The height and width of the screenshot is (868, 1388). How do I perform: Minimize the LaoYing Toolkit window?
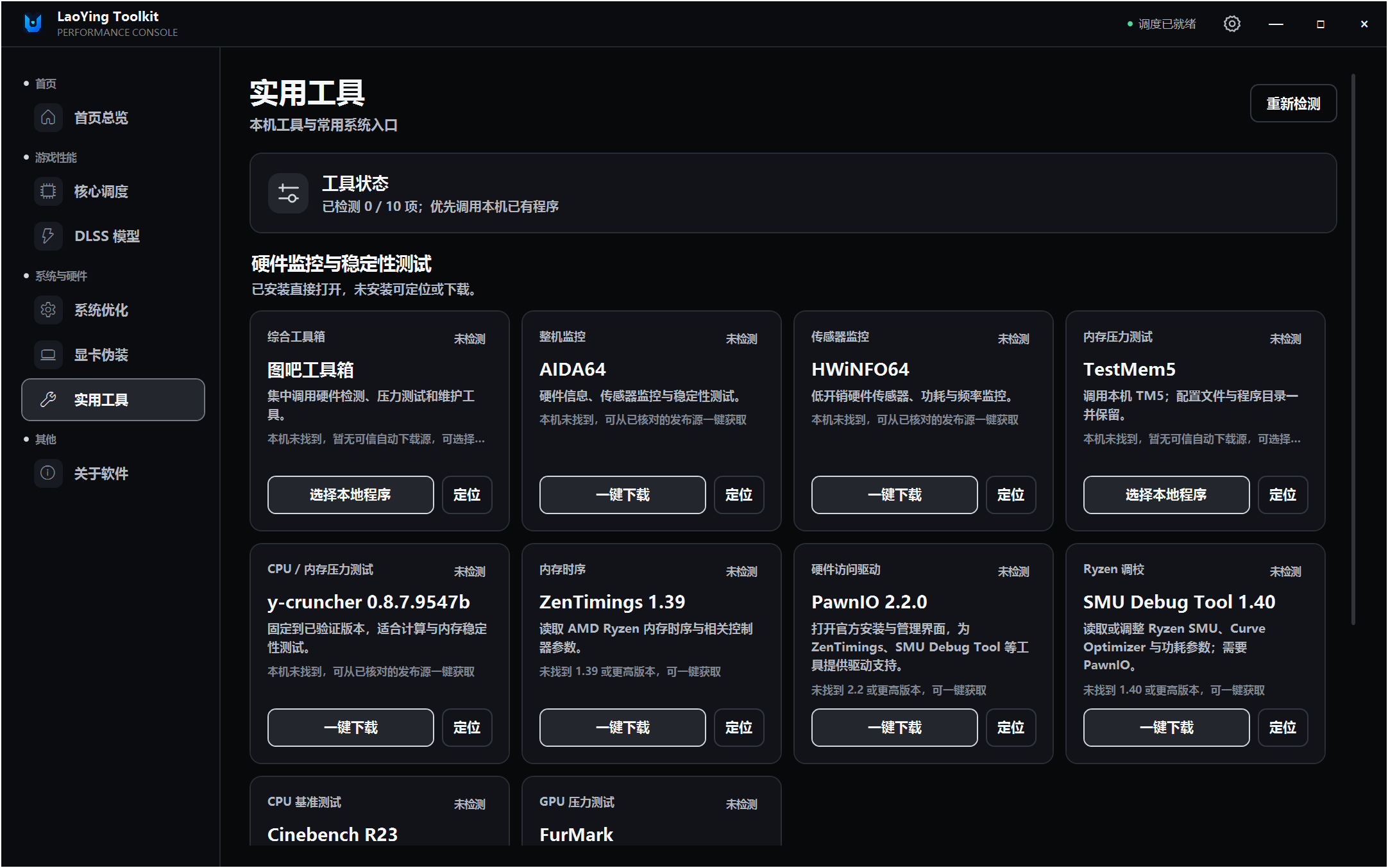[x=1276, y=24]
